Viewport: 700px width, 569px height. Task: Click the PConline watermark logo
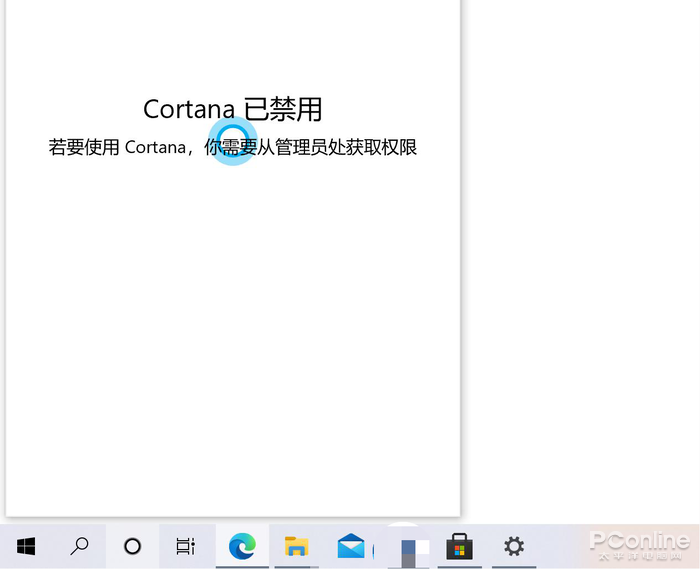639,541
